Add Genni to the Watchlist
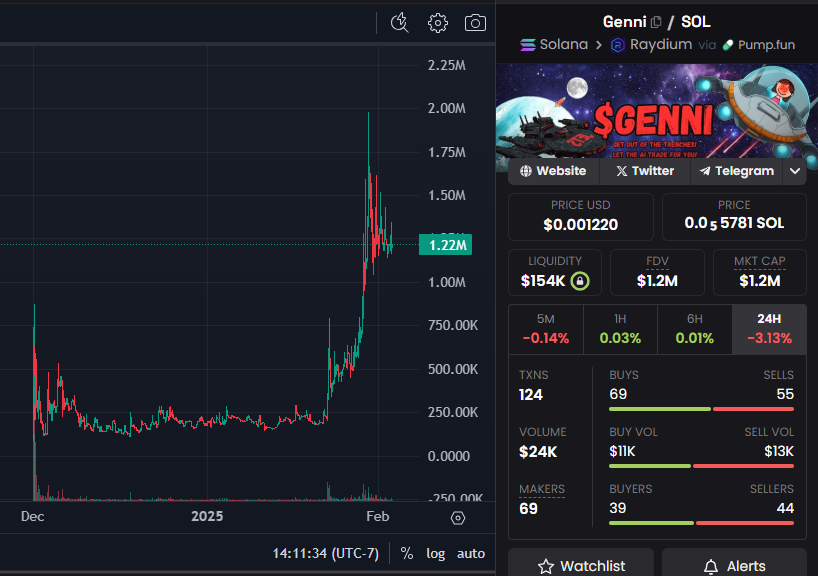This screenshot has width=818, height=576. coord(580,564)
